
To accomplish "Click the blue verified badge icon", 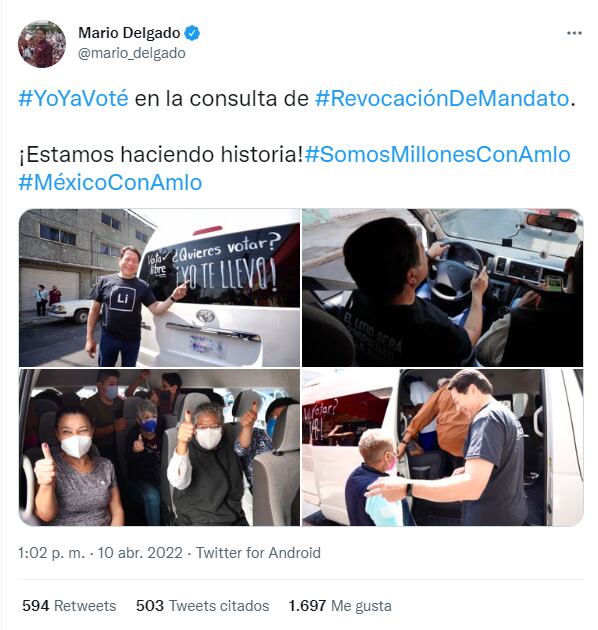I will [x=192, y=33].
